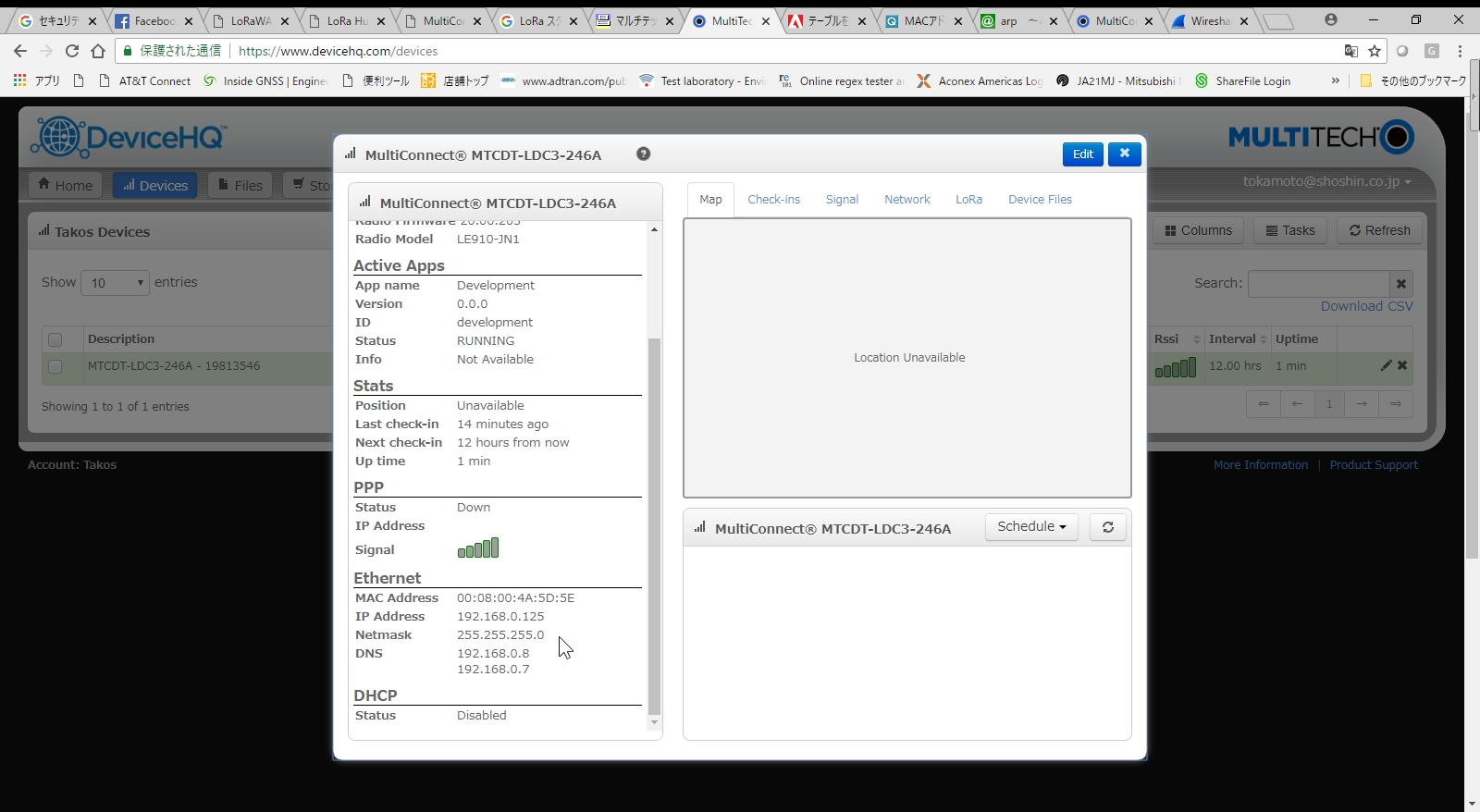Toggle the select-all checkbox in header
The width and height of the screenshot is (1480, 812).
click(55, 339)
